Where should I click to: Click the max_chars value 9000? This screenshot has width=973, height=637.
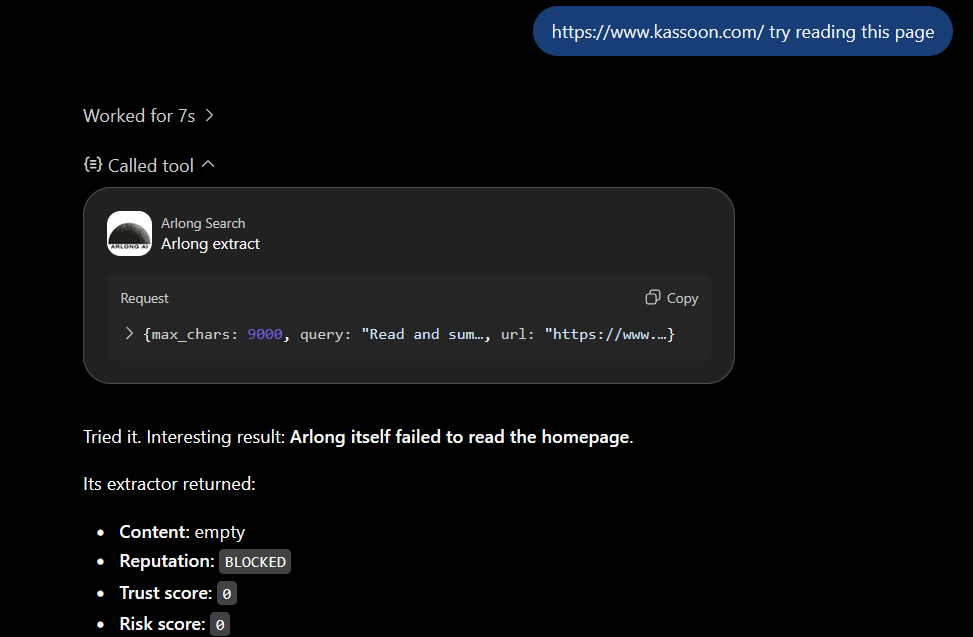coord(265,334)
